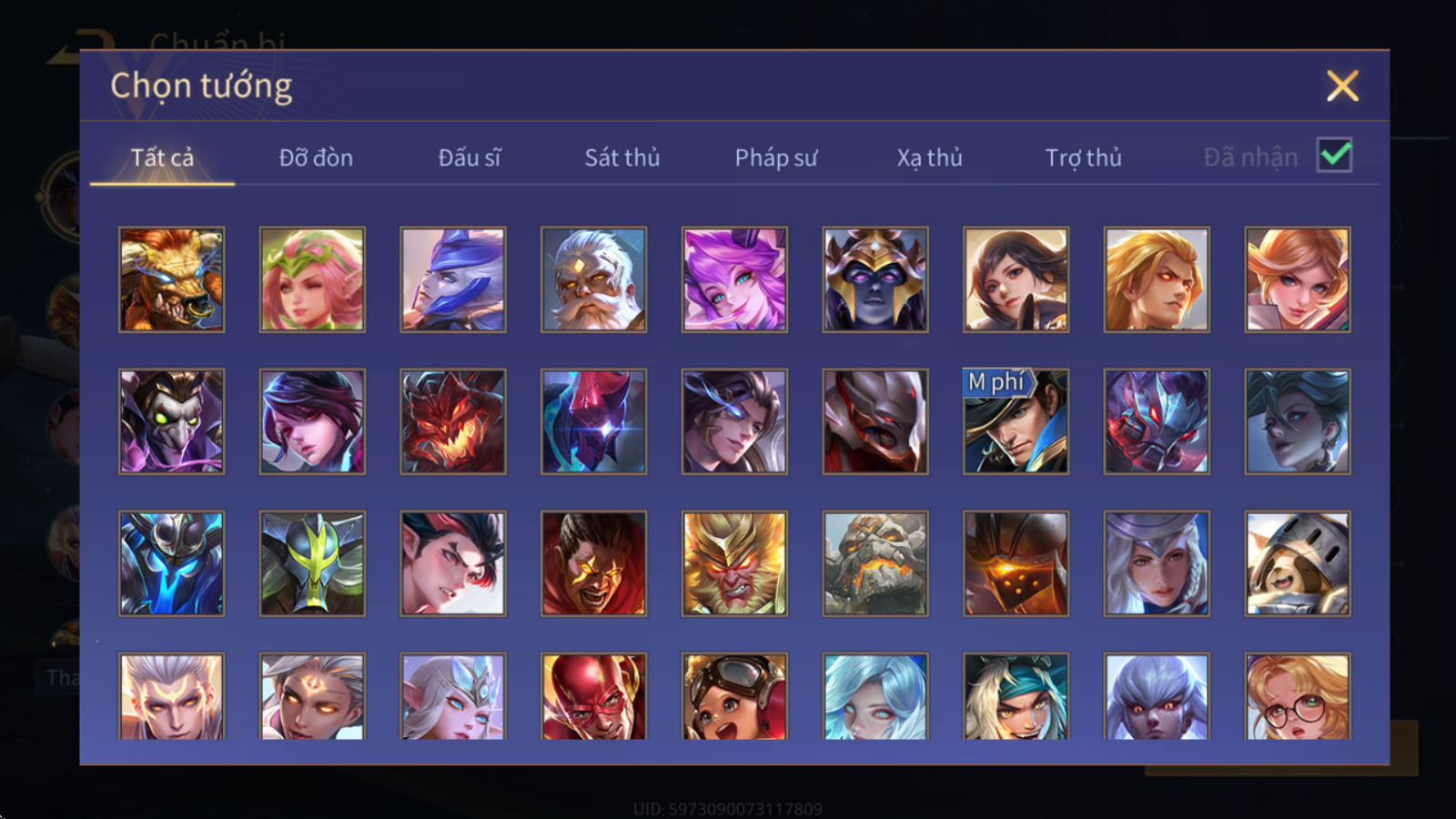
Task: Show the 'Pháp sư' heroes tab
Action: [775, 157]
